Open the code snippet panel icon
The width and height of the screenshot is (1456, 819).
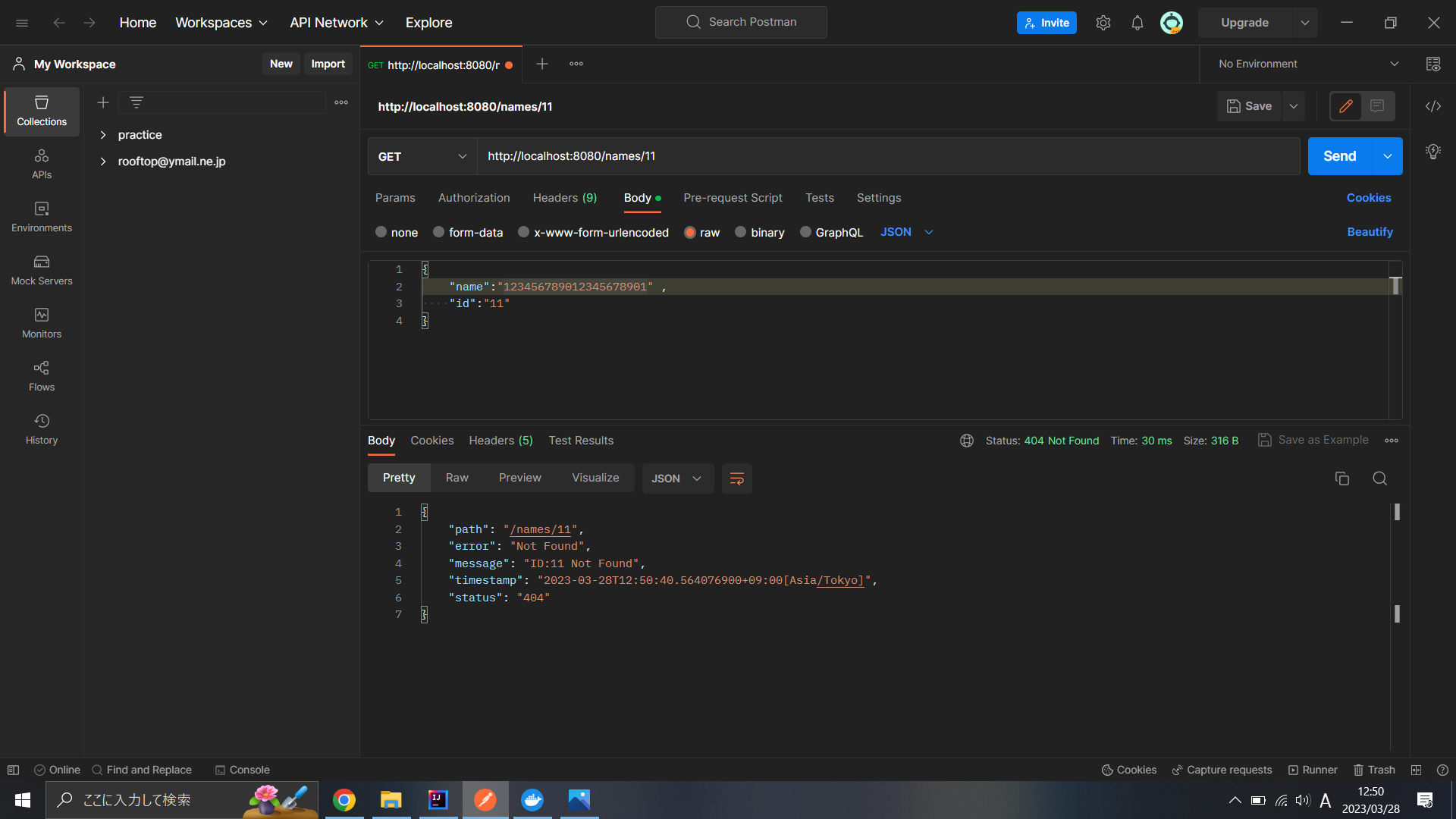tap(1432, 106)
